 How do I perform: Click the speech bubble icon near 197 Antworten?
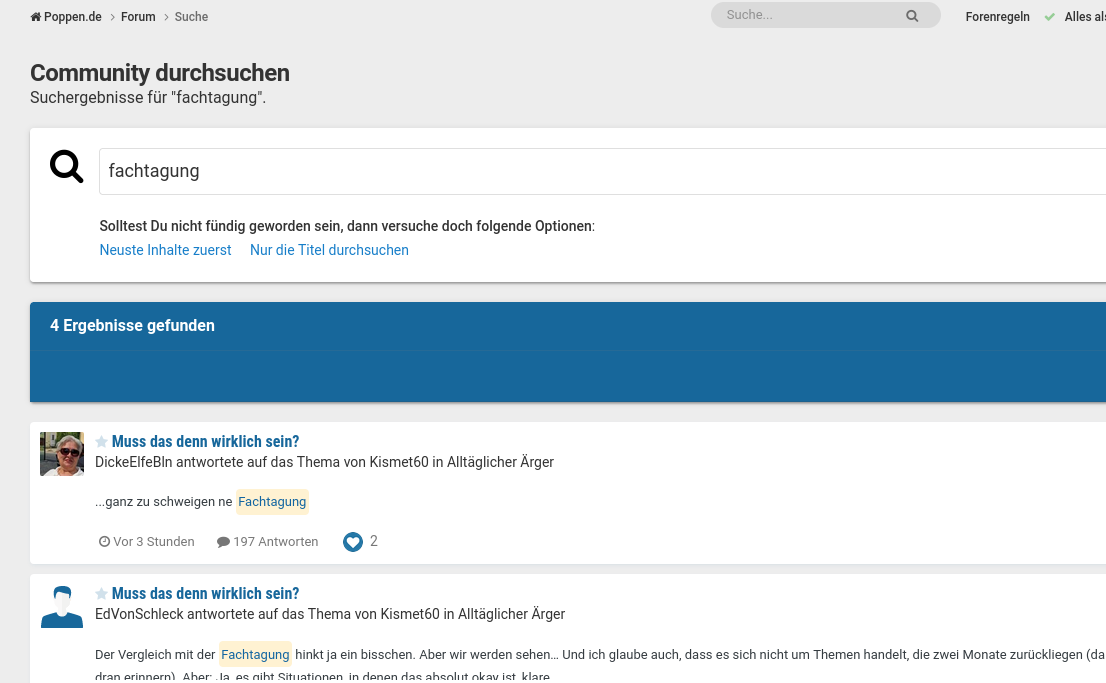pos(223,542)
